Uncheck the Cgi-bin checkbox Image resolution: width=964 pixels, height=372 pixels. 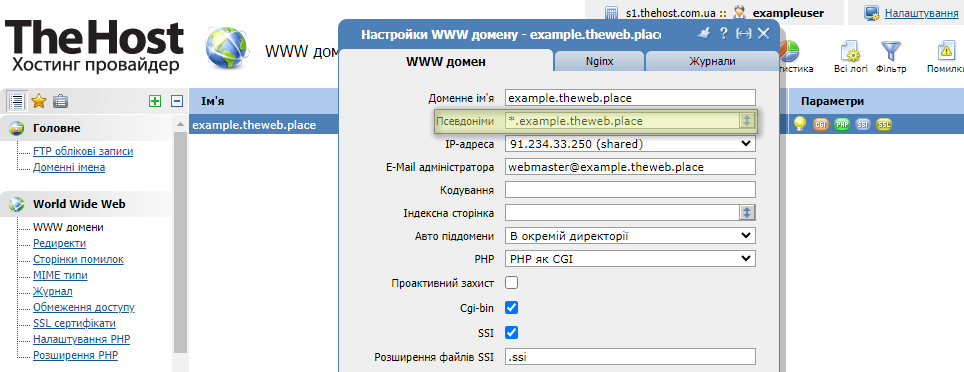click(512, 307)
